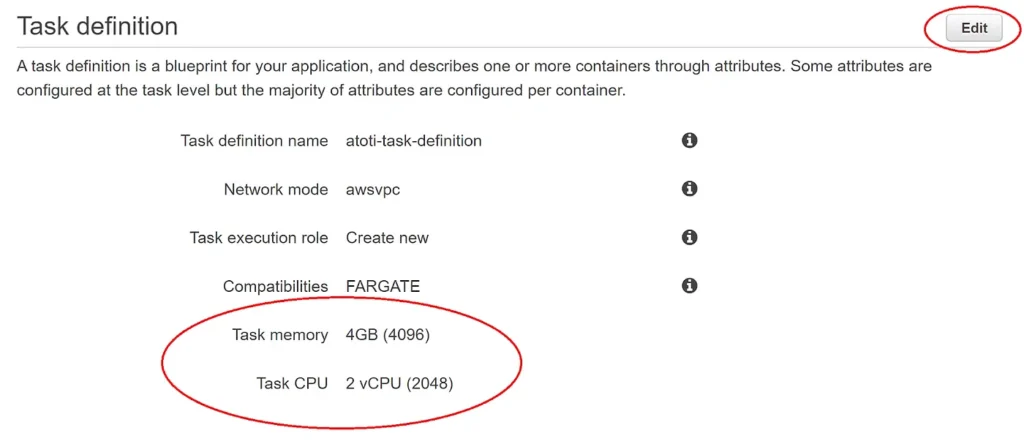Select the Compatibilities label
The width and height of the screenshot is (1024, 444).
pyautogui.click(x=276, y=286)
